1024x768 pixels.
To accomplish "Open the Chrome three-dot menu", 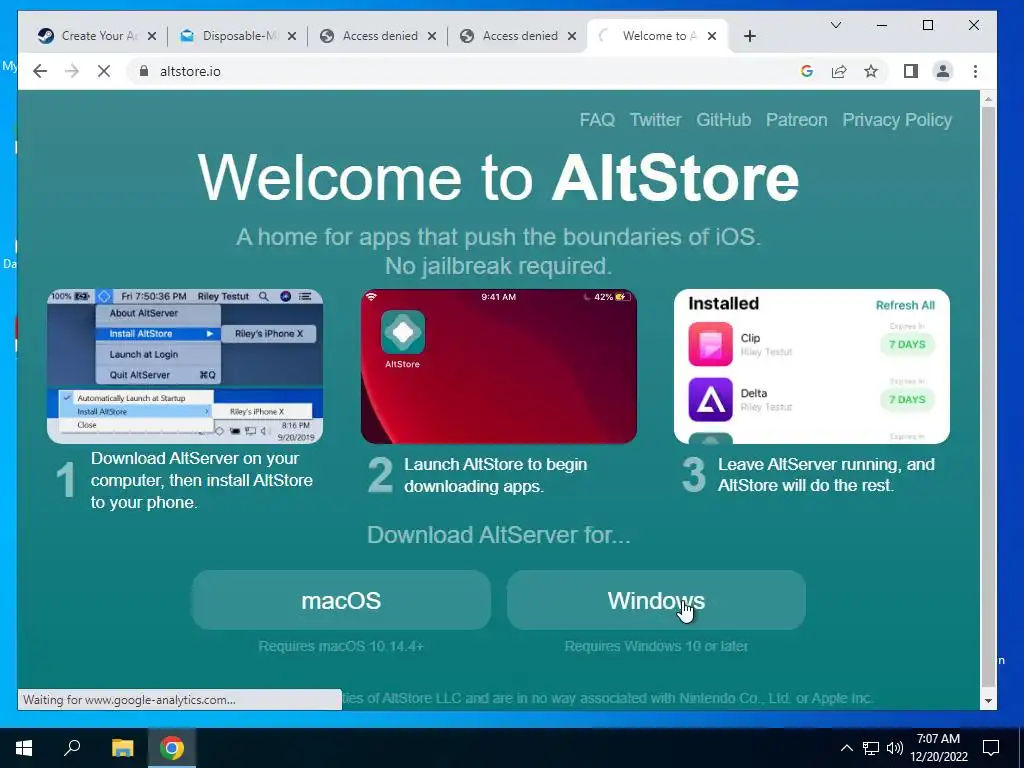I will 975,71.
